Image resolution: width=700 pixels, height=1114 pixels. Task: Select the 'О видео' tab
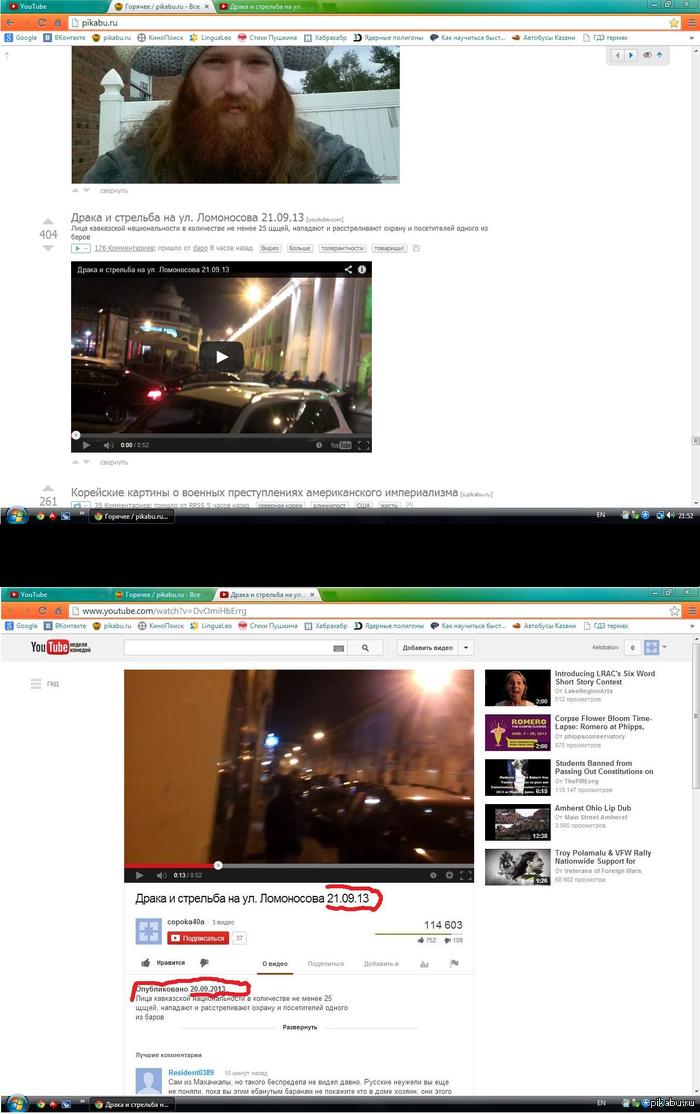tap(274, 964)
